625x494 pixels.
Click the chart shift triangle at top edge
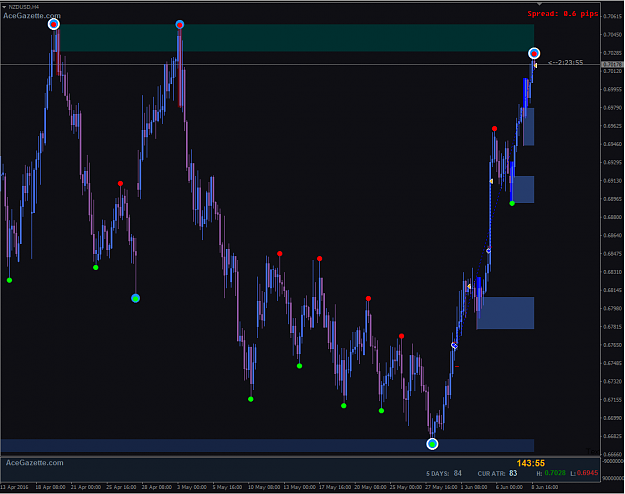coord(539,4)
